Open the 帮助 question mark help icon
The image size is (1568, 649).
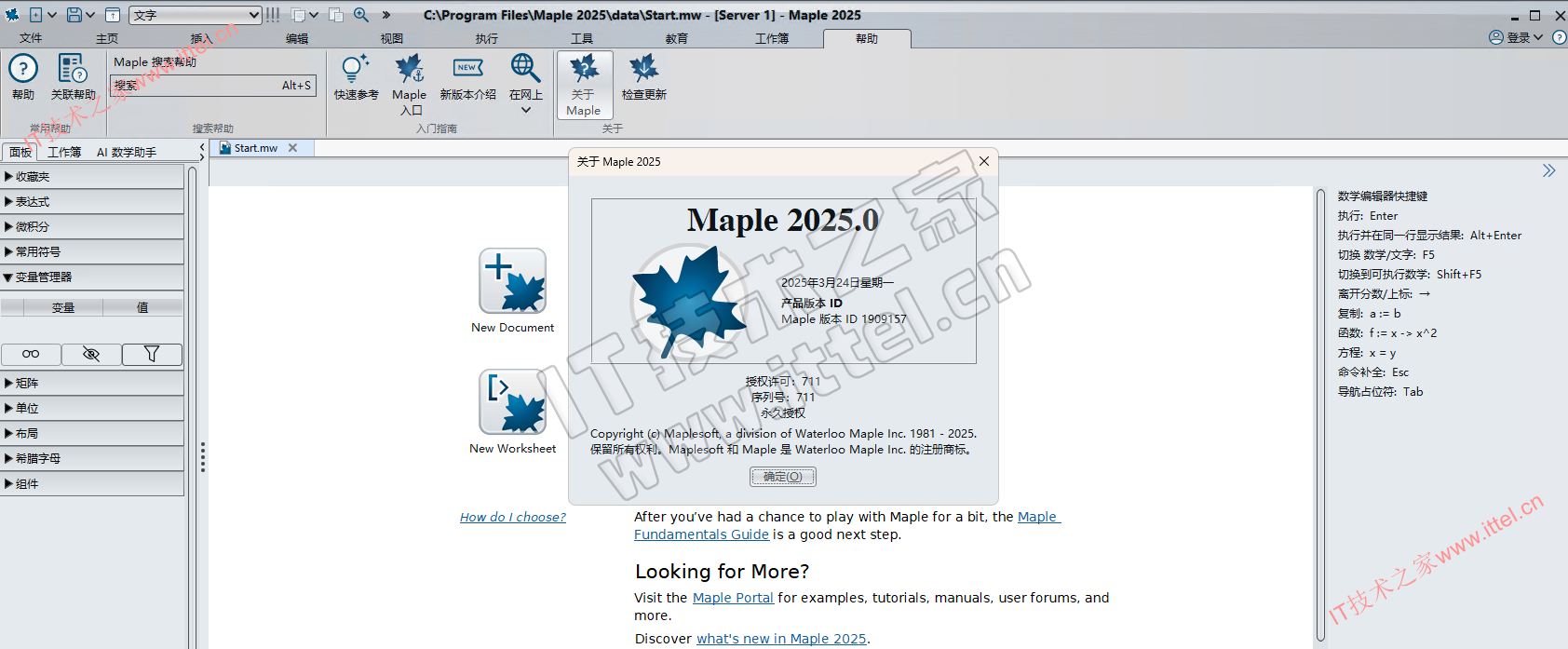[x=23, y=68]
